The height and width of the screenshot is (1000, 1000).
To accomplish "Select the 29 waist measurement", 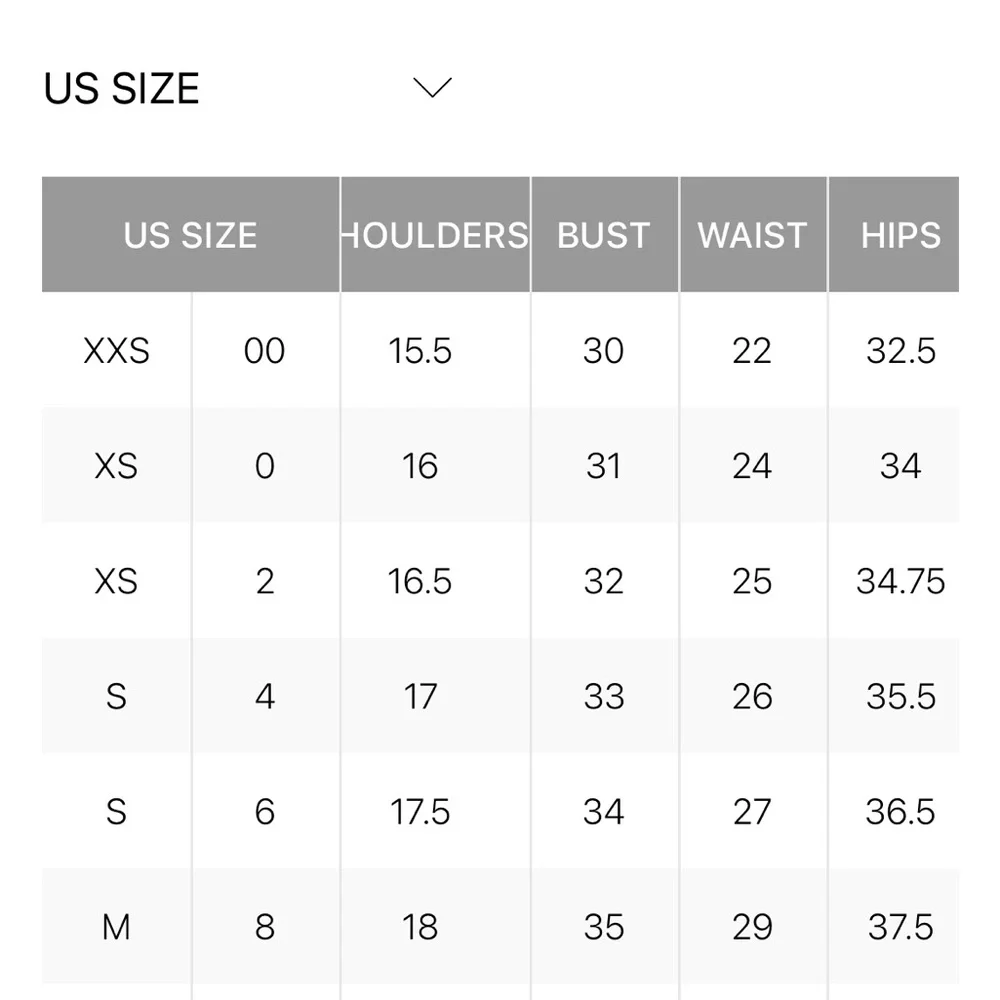I will coord(752,927).
